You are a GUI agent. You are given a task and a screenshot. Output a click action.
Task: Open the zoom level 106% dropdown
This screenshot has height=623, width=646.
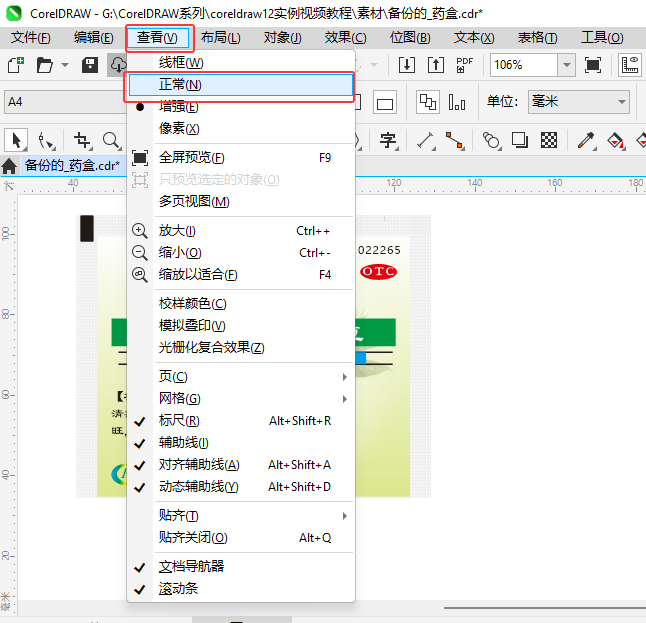pyautogui.click(x=566, y=65)
